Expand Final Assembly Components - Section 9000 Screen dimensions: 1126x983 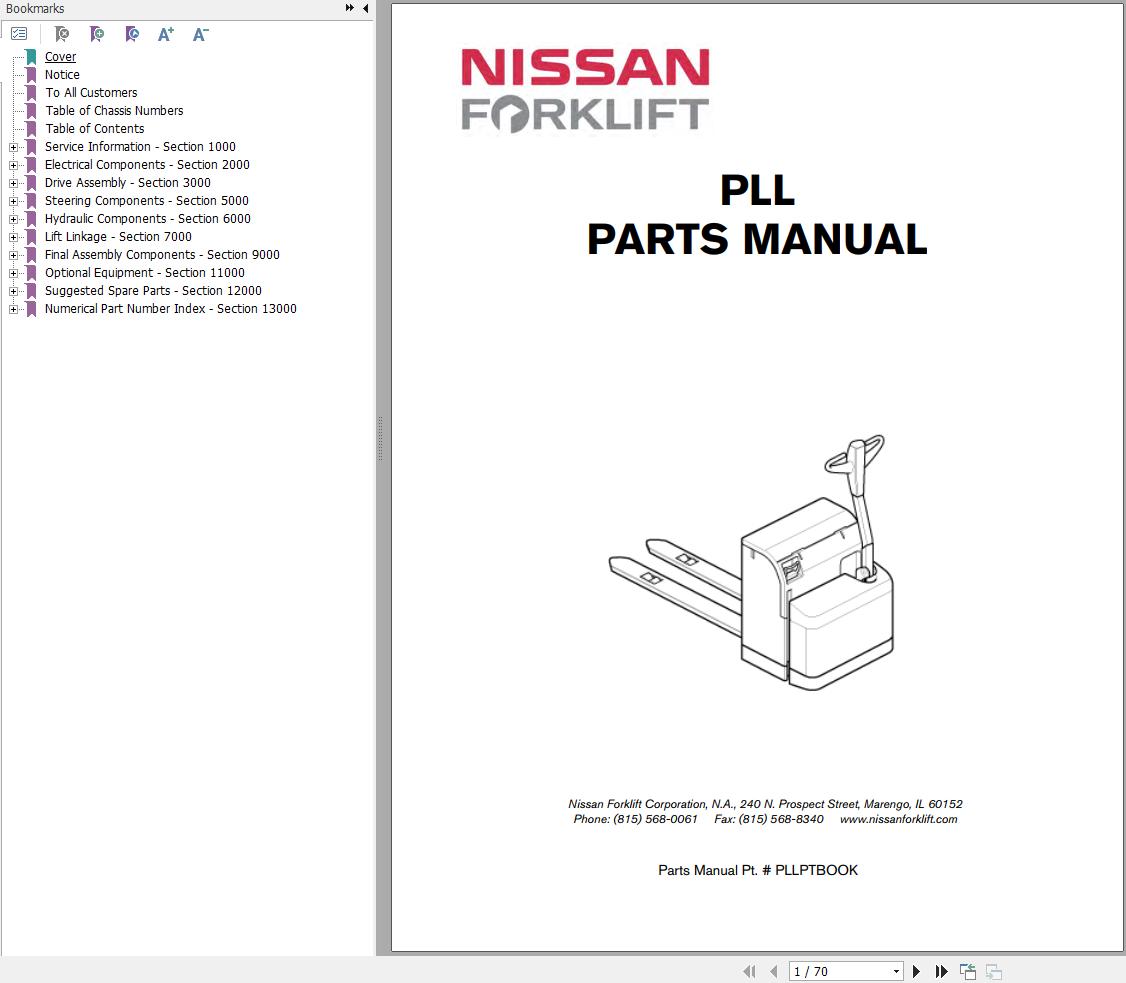[x=13, y=255]
